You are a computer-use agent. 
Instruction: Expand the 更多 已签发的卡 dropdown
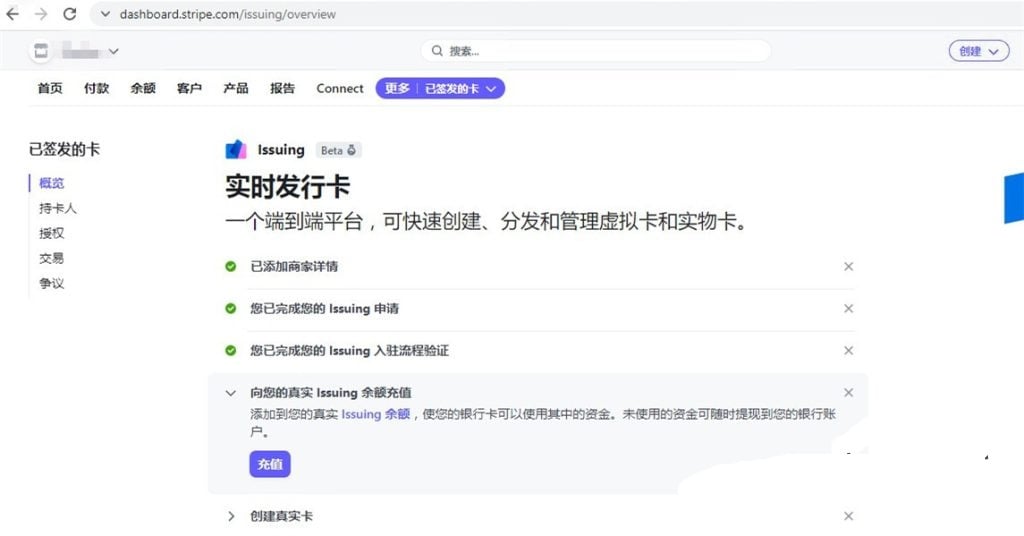point(440,88)
